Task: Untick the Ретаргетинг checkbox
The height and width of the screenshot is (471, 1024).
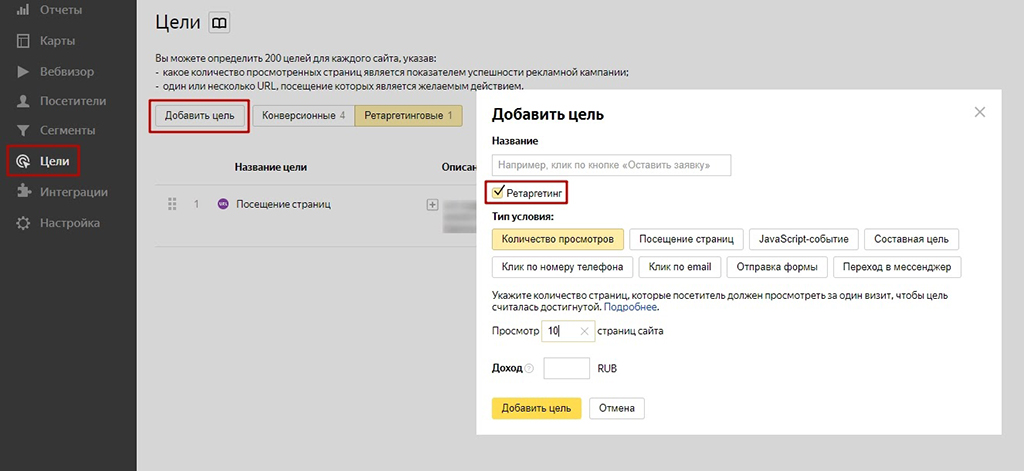Action: pos(500,191)
